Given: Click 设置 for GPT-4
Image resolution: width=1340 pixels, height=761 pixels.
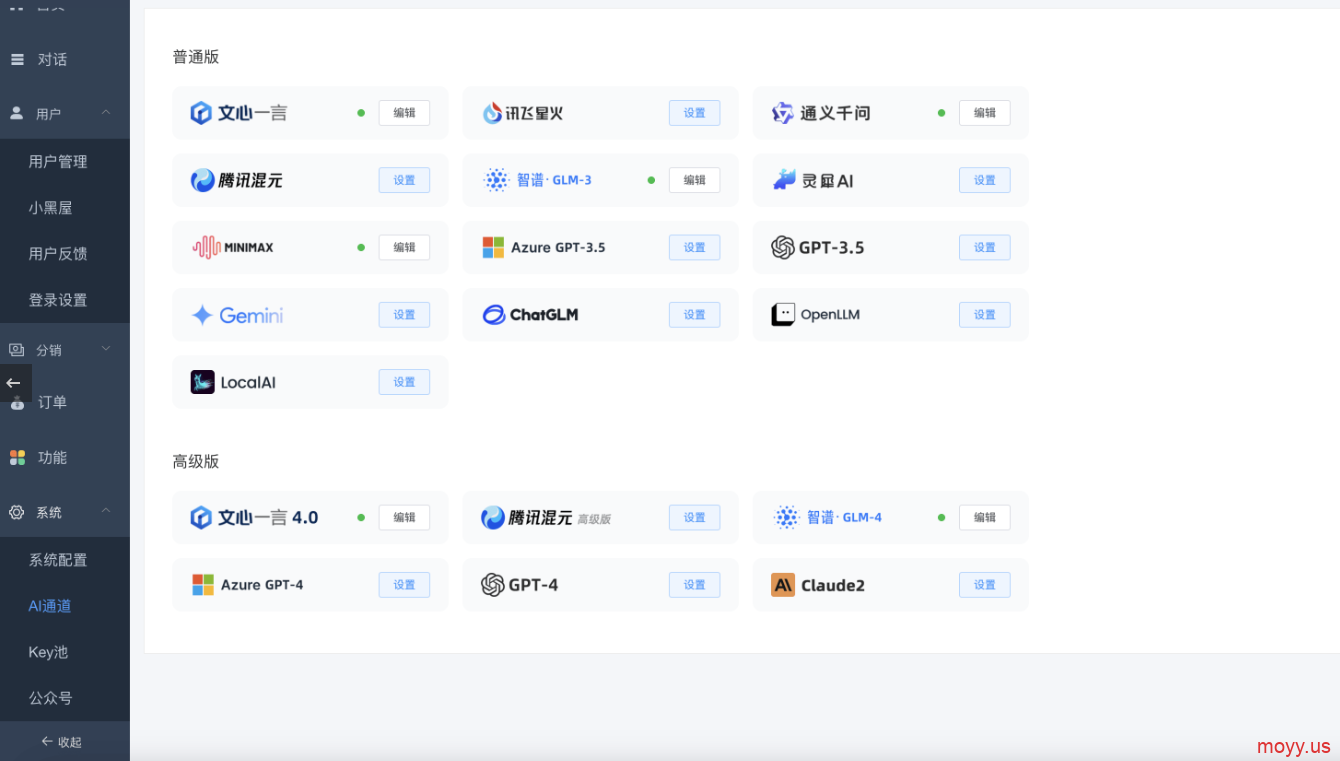Looking at the screenshot, I should (x=695, y=585).
